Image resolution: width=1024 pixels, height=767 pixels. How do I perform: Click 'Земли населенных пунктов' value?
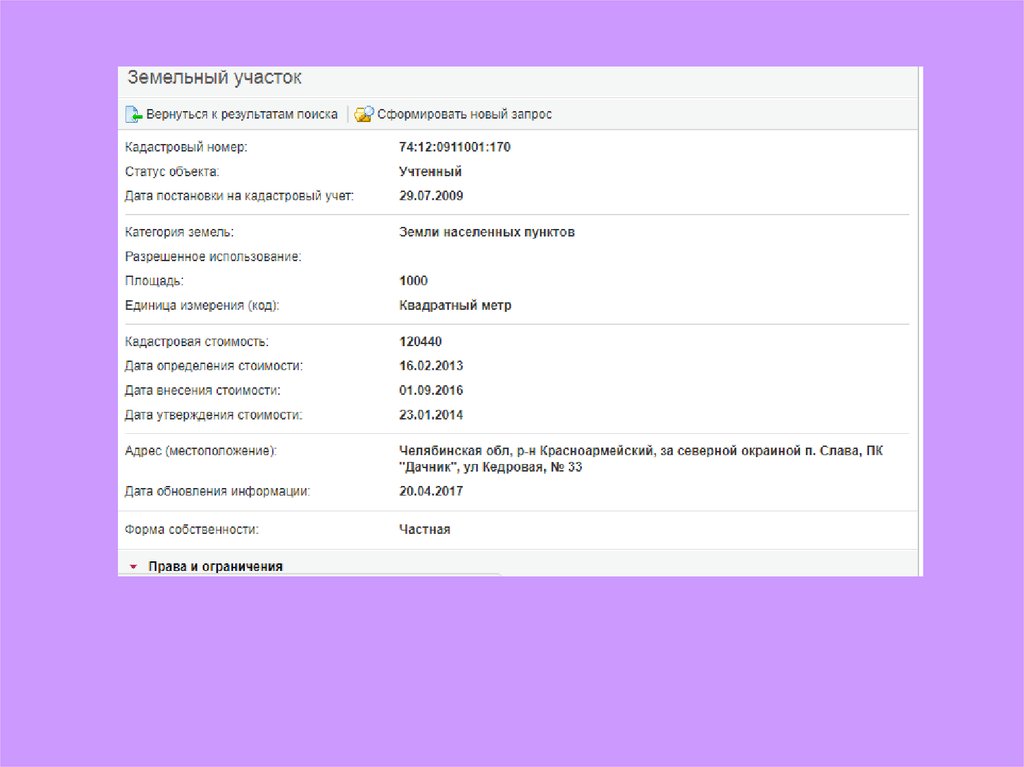click(487, 232)
